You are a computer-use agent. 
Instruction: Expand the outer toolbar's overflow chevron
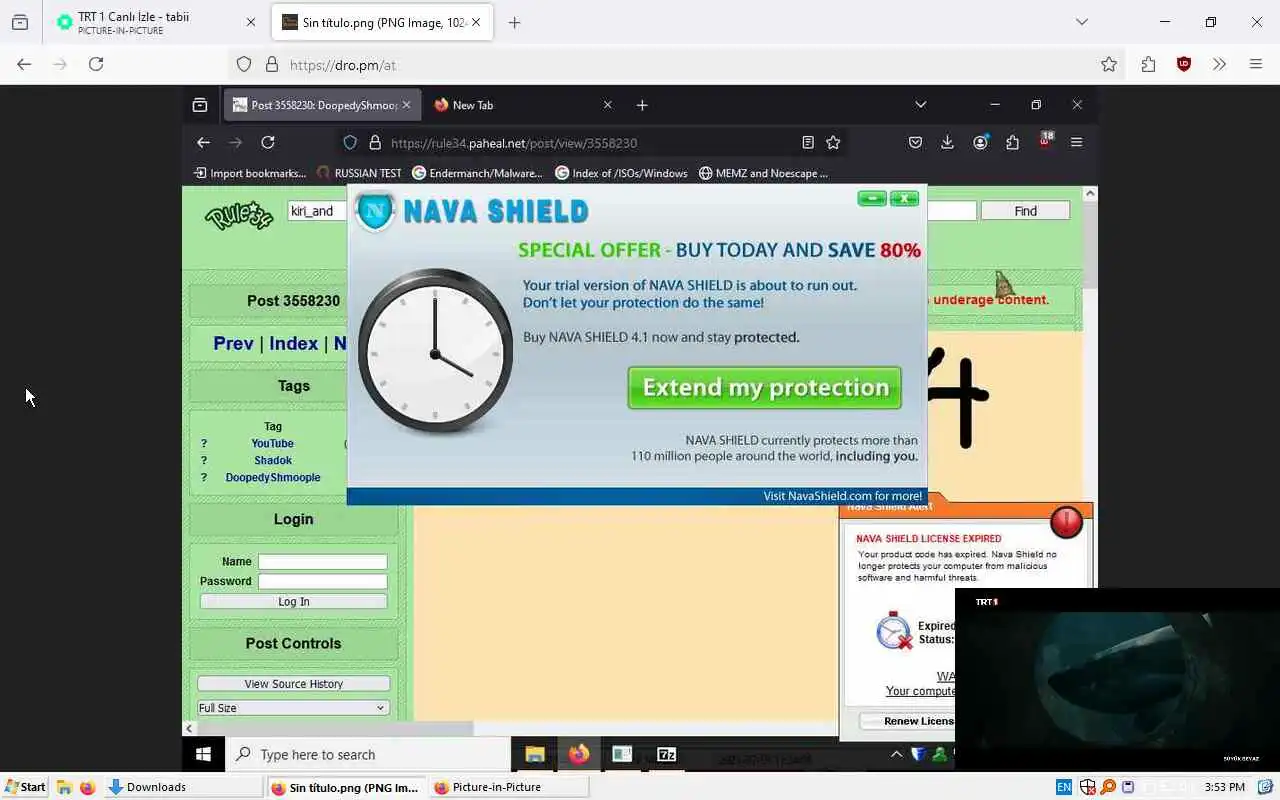point(1219,64)
